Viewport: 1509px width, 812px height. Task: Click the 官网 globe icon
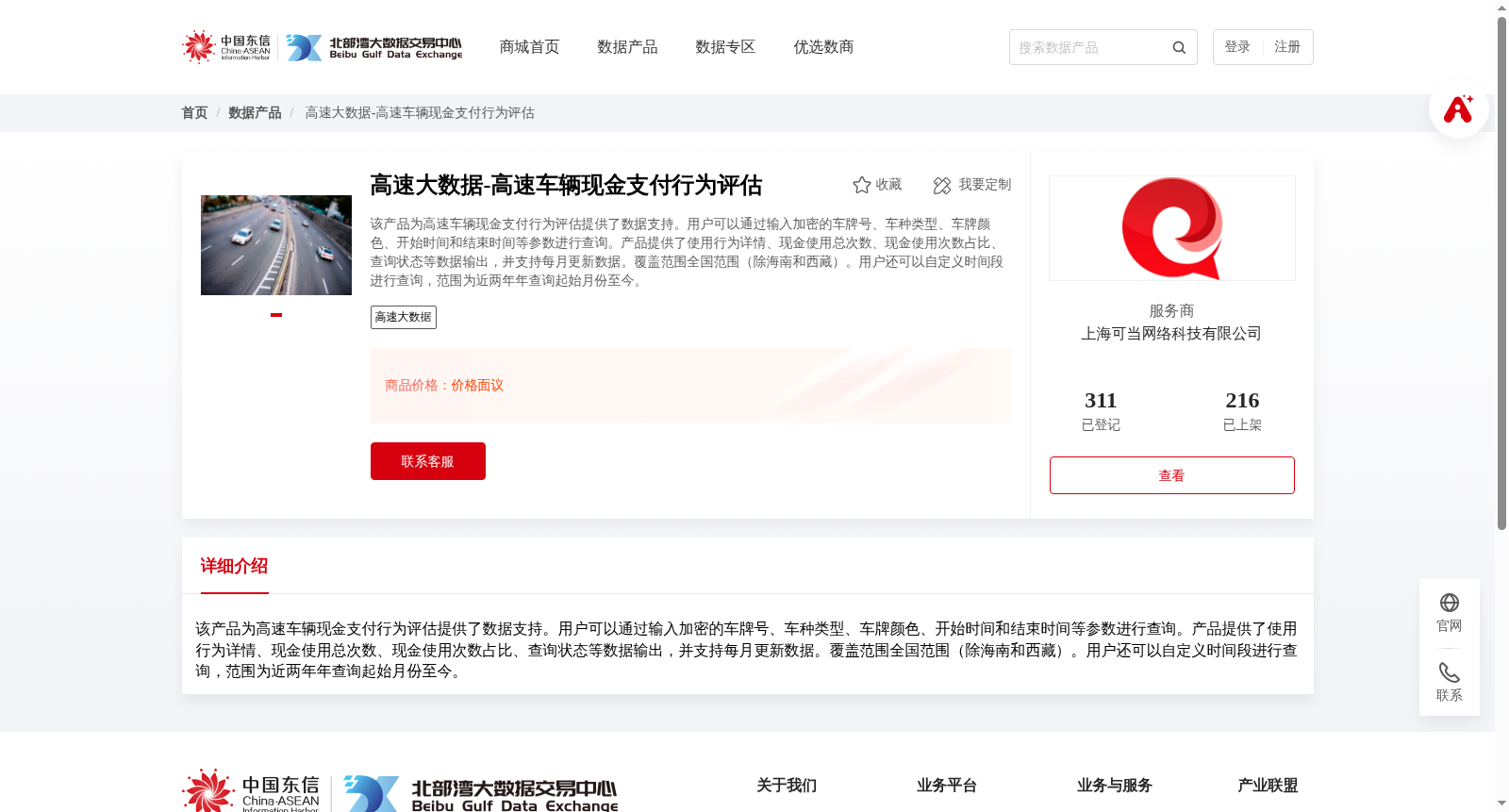click(x=1450, y=603)
